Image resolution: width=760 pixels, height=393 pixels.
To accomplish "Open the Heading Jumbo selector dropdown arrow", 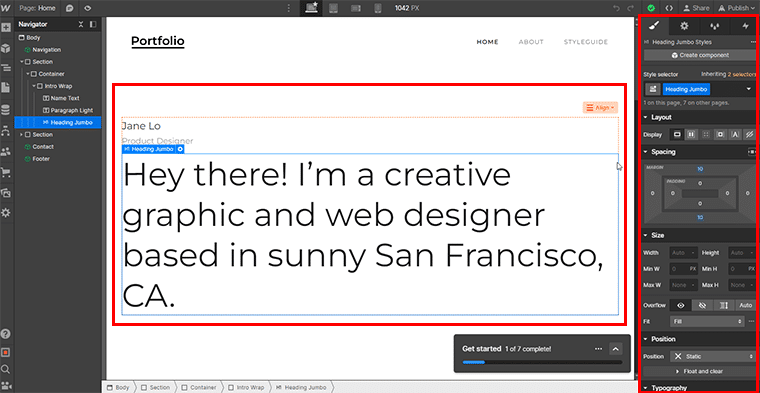I will point(749,89).
